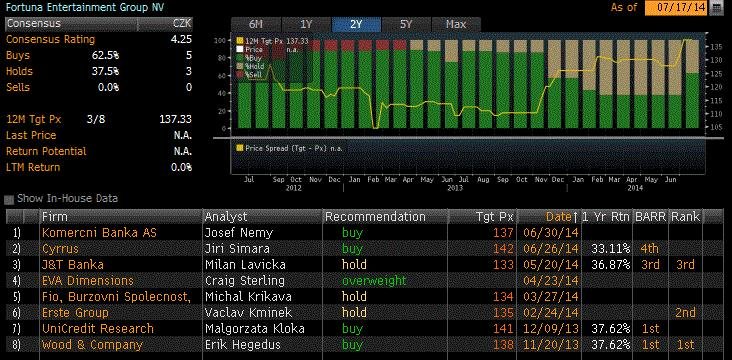Edit the As of date field 07/17/14

pyautogui.click(x=676, y=8)
